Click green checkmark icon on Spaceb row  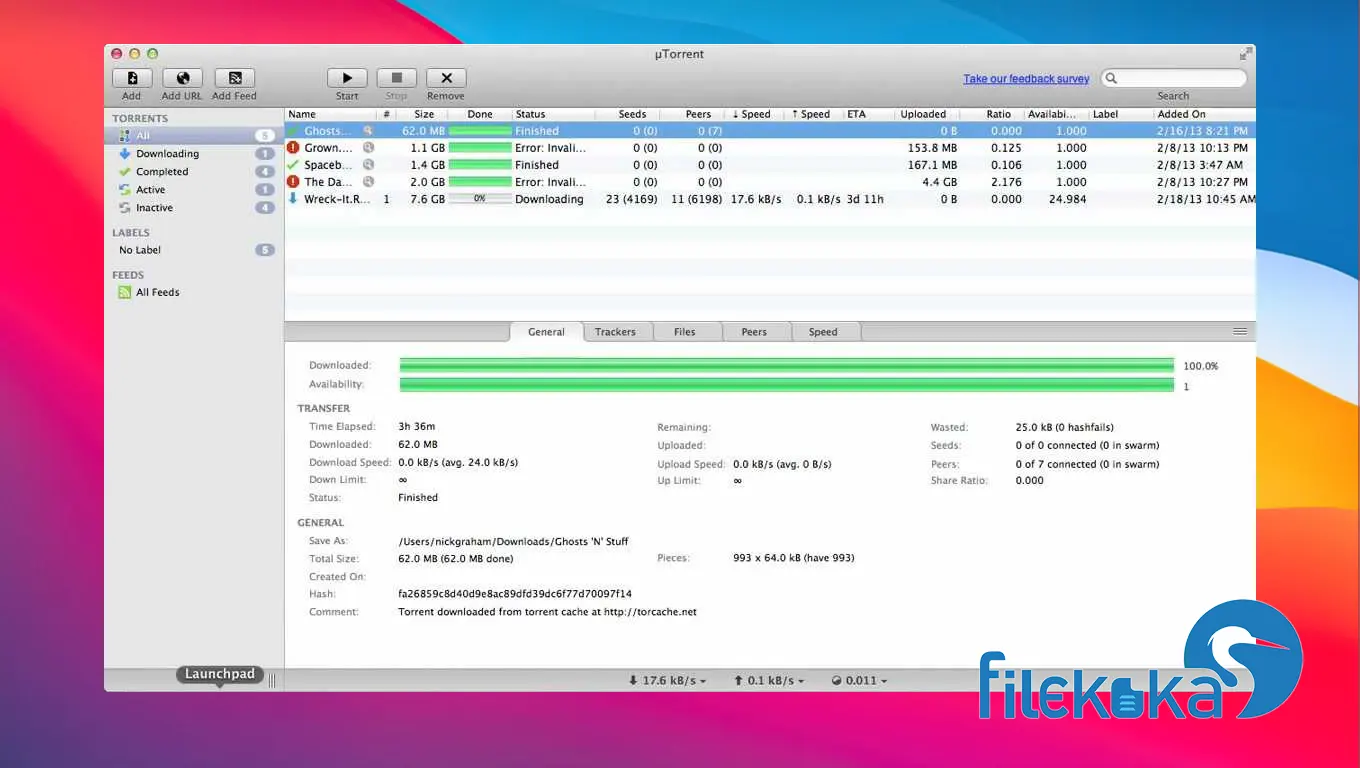click(x=293, y=165)
